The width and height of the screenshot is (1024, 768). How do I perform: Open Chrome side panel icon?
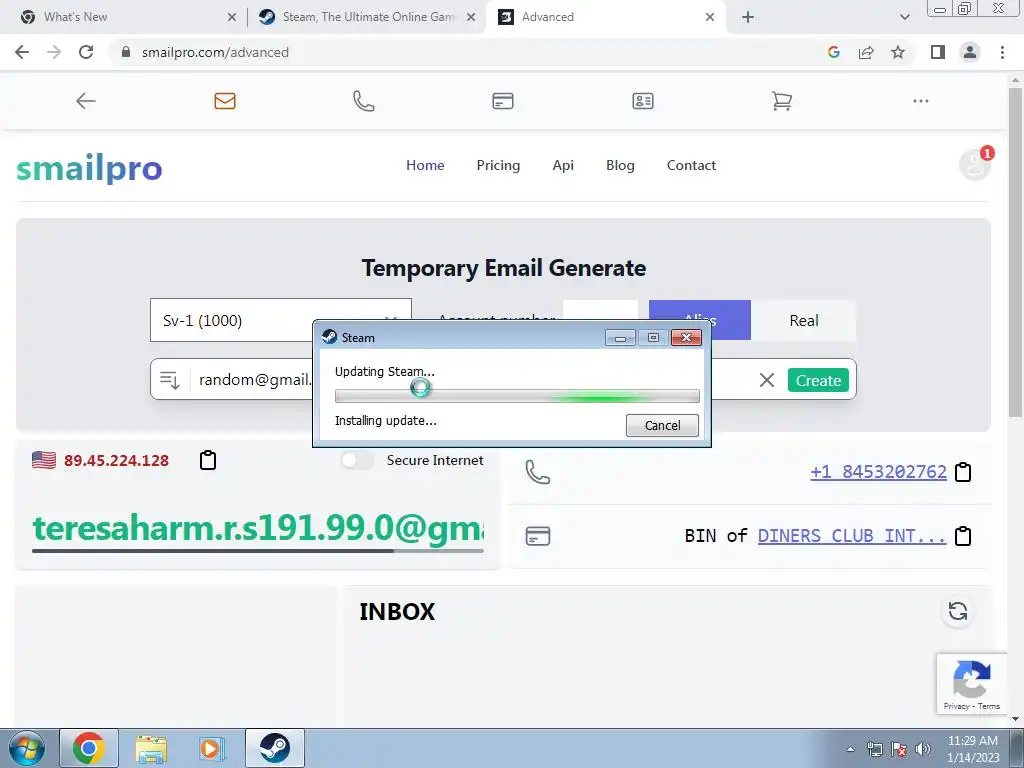[938, 52]
